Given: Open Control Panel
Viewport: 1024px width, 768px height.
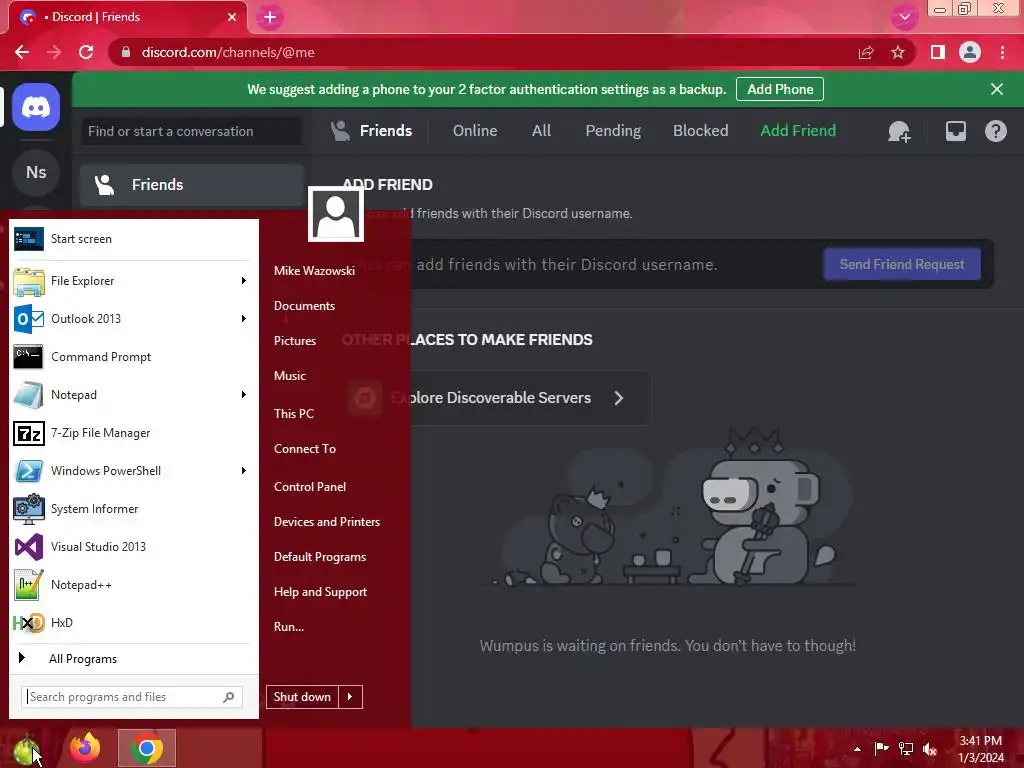Looking at the screenshot, I should pos(310,487).
